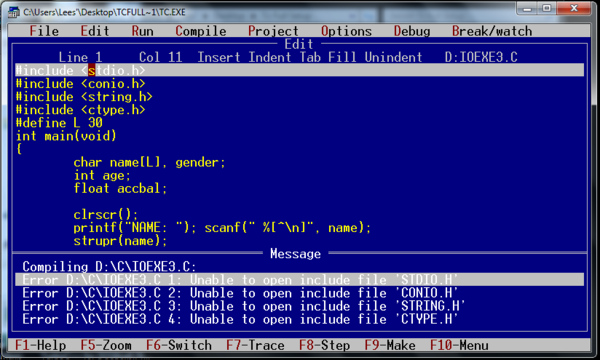Click the F8-Step shortcut
Image resolution: width=600 pixels, height=360 pixels.
[x=324, y=345]
